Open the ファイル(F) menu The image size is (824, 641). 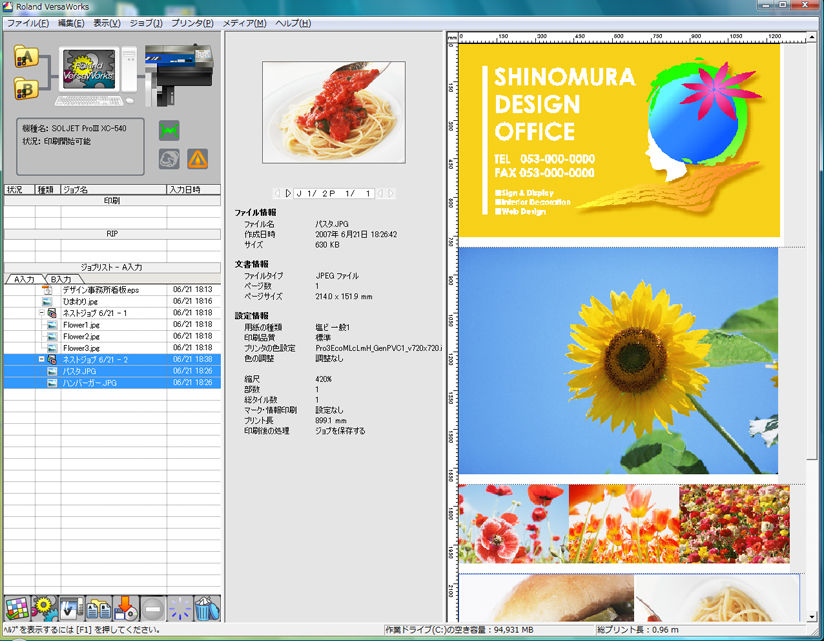point(28,22)
